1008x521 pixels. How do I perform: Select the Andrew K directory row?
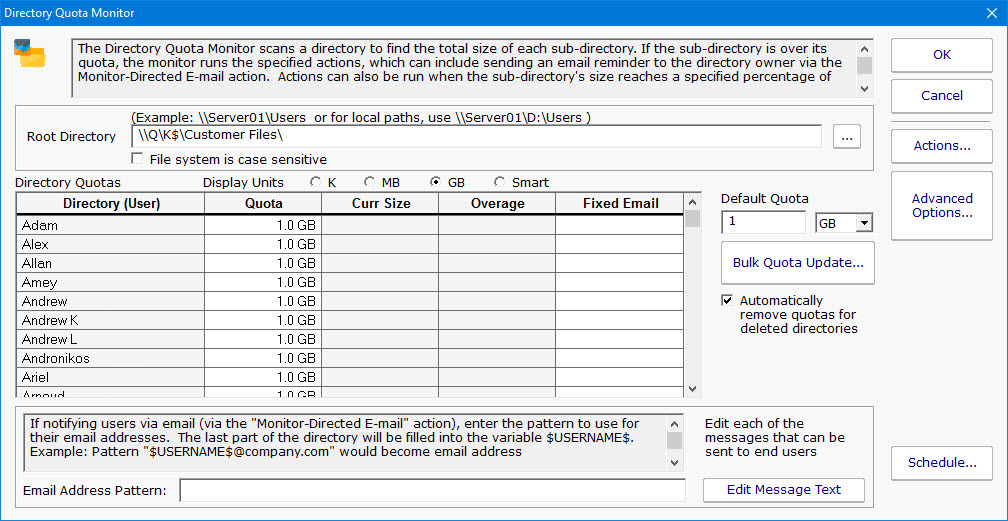point(111,320)
